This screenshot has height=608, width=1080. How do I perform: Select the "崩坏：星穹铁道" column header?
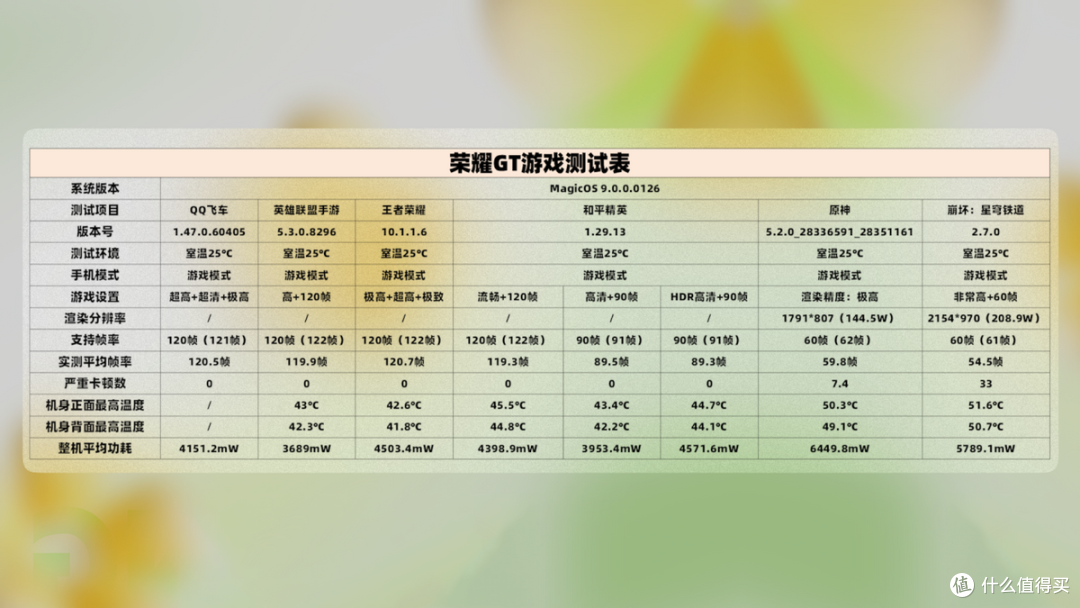tap(986, 210)
